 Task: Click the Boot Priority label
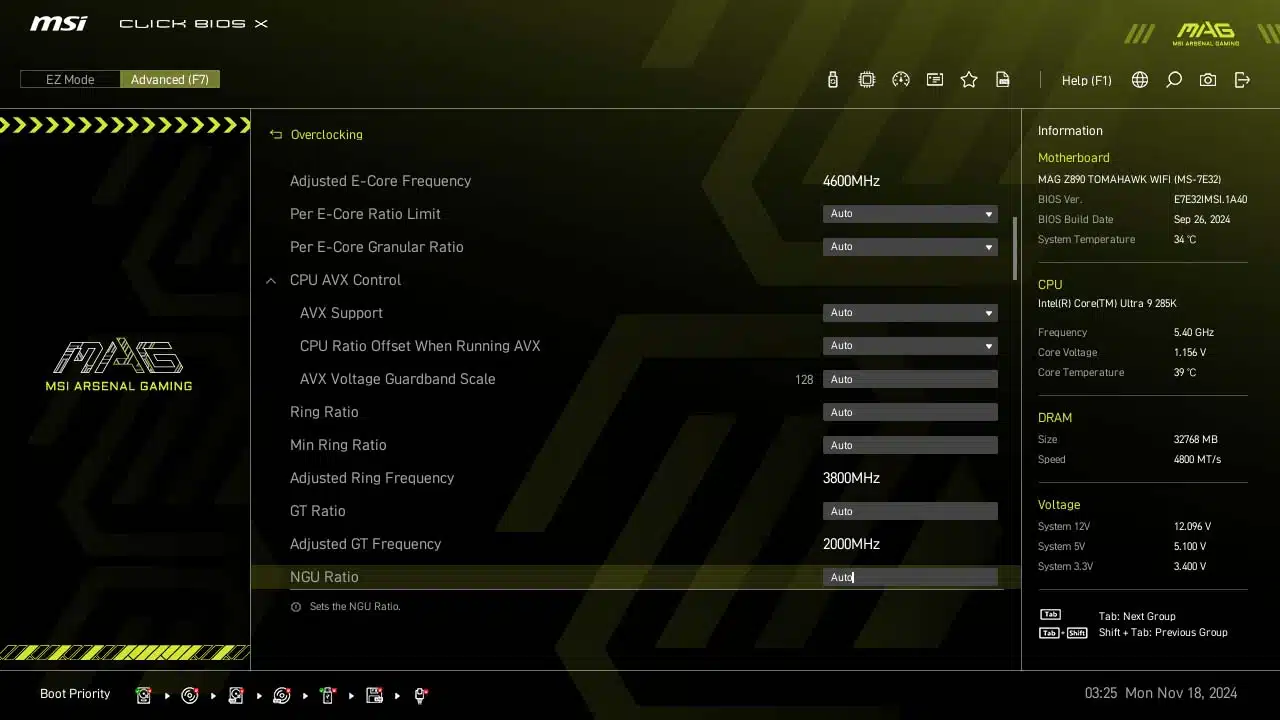point(75,694)
